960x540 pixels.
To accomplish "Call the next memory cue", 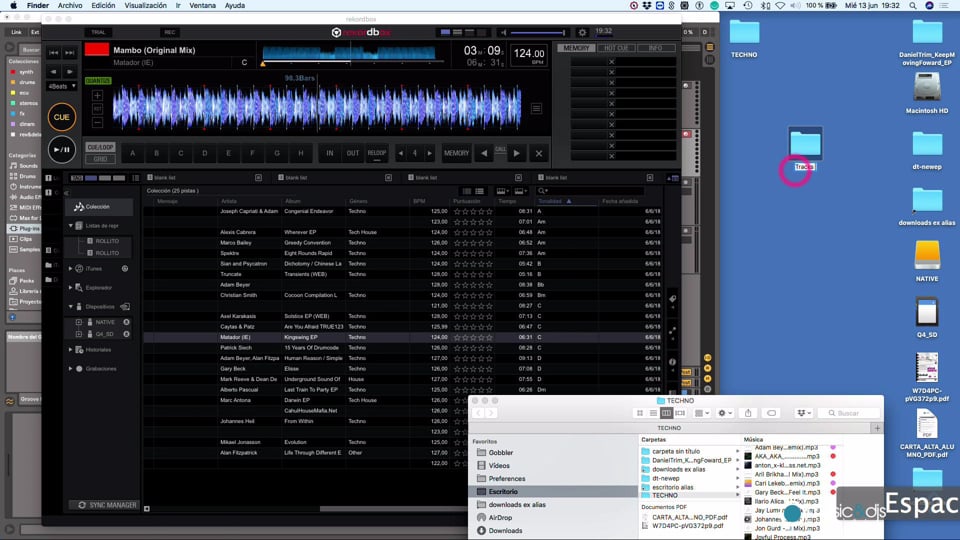I will pos(516,153).
